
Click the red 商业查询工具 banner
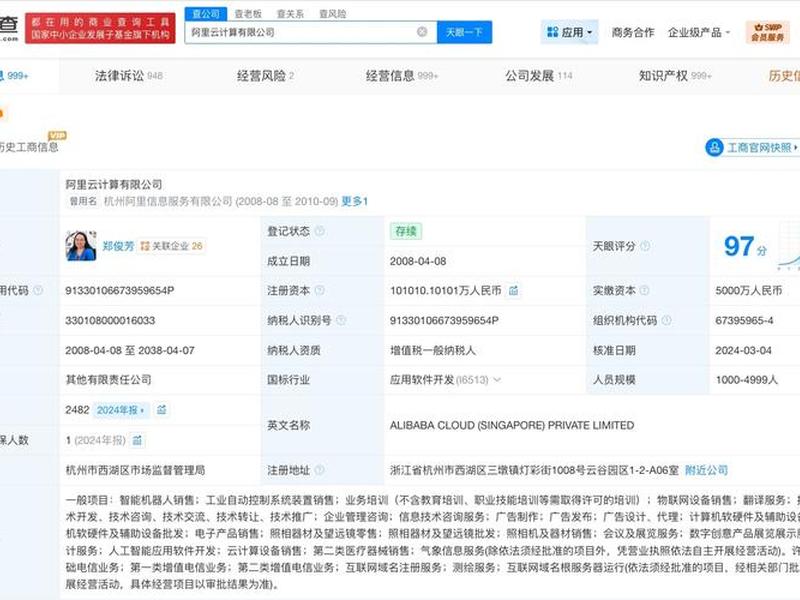coord(100,28)
